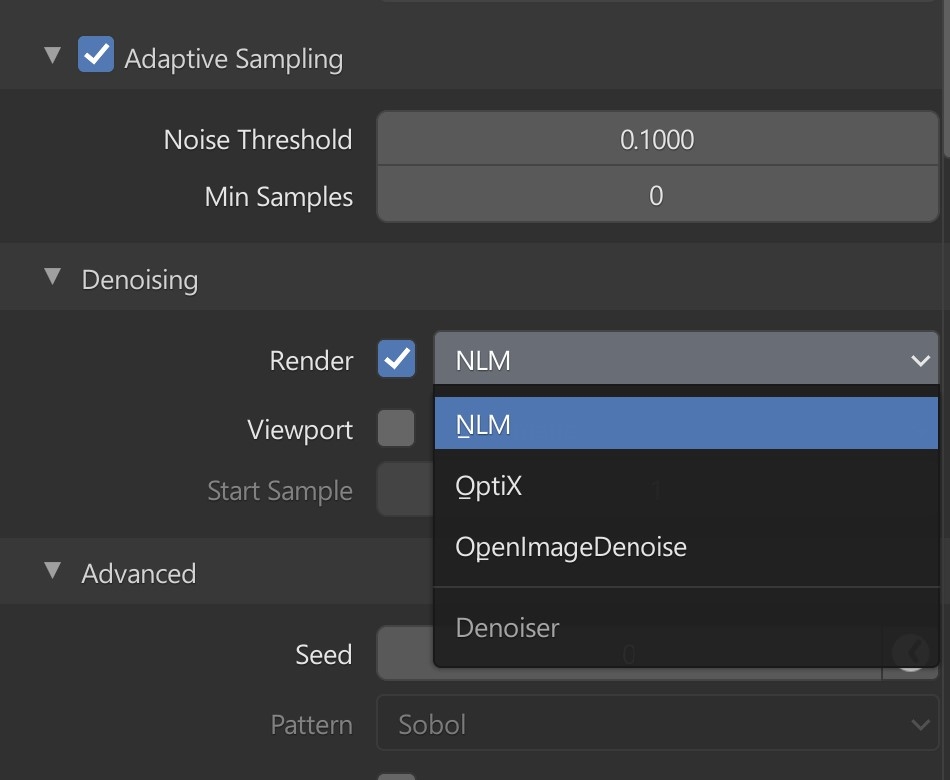Click the chevron arrow on the NLM dropdown
Viewport: 950px width, 780px height.
(920, 360)
